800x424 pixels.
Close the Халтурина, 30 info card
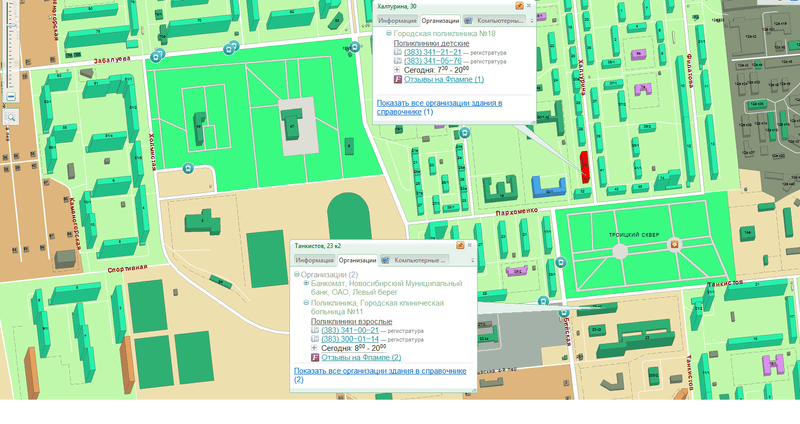pos(529,6)
